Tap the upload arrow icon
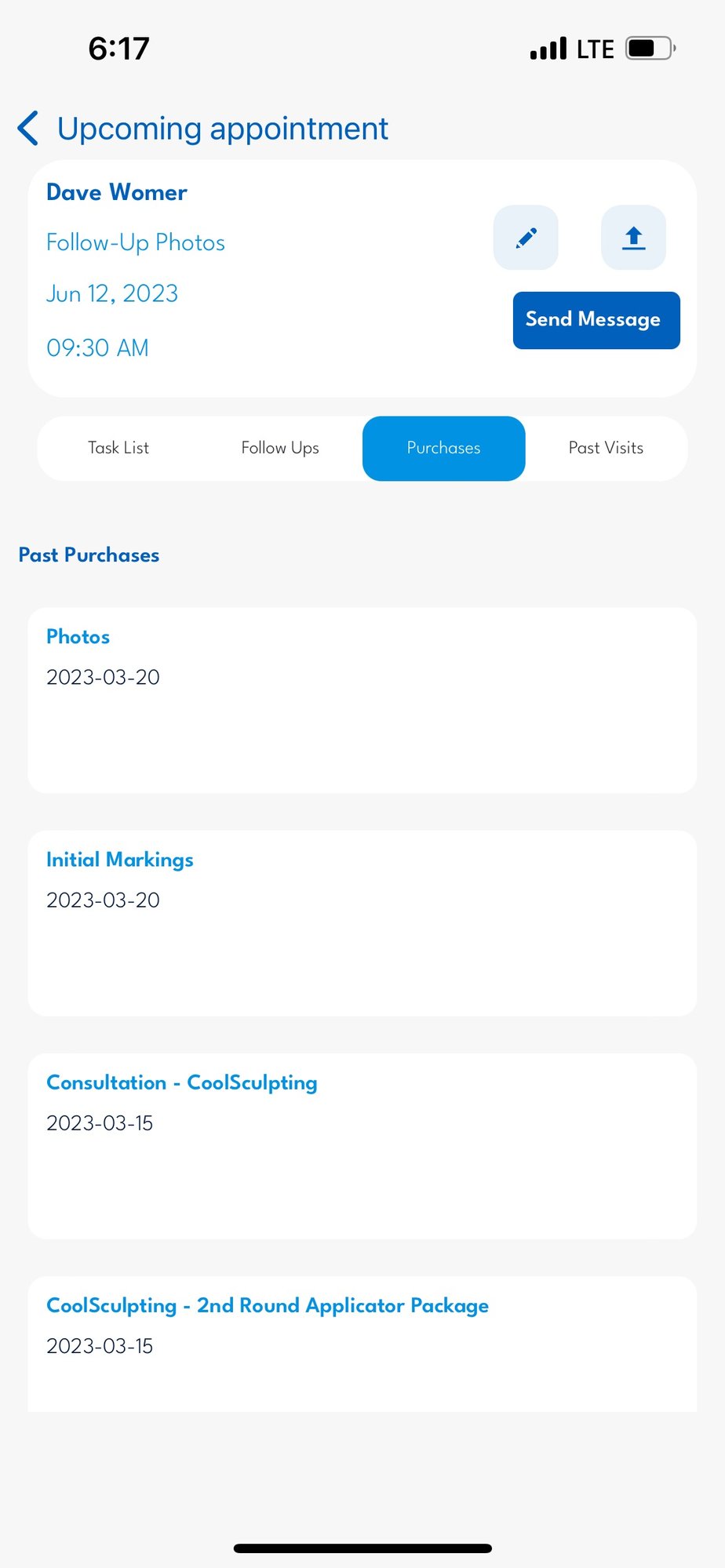The width and height of the screenshot is (725, 1568). 633,238
